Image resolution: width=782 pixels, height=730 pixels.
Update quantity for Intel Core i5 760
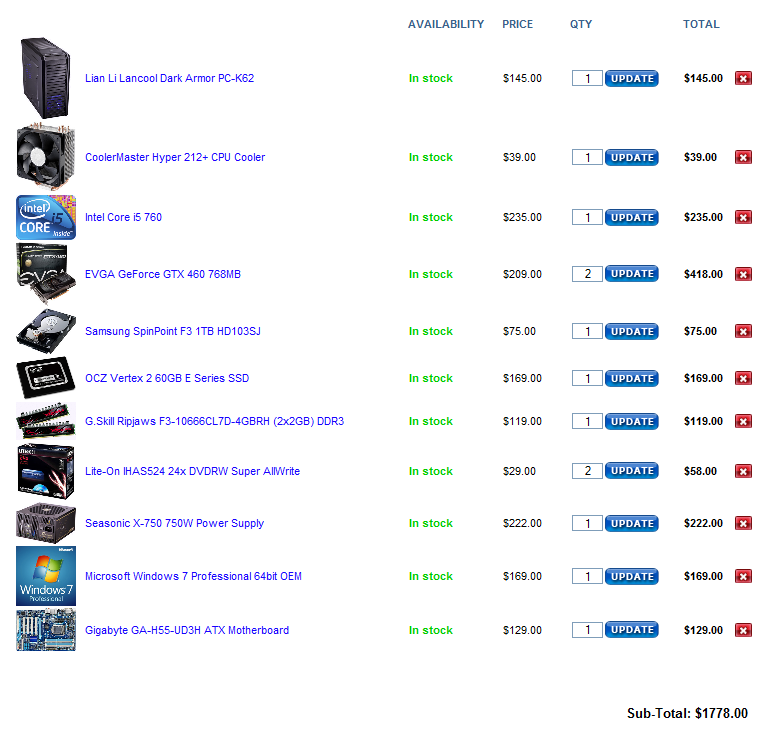[x=632, y=217]
